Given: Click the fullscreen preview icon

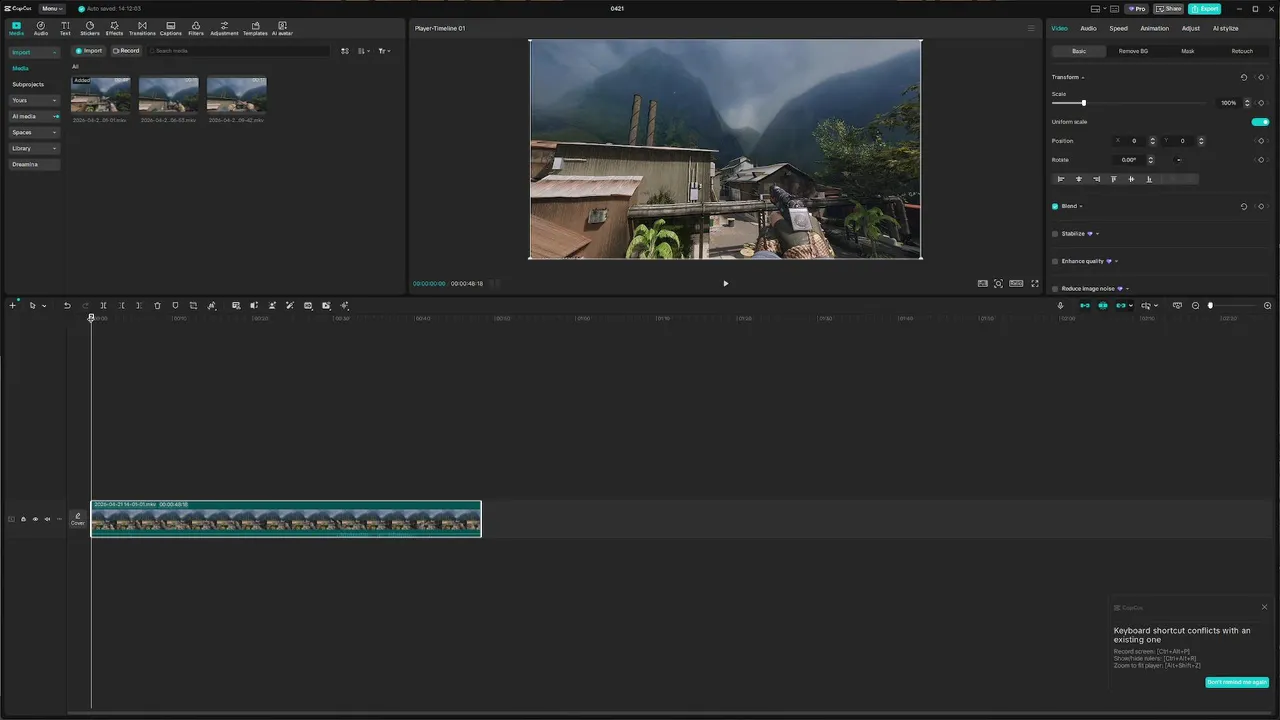Looking at the screenshot, I should click(x=1035, y=283).
